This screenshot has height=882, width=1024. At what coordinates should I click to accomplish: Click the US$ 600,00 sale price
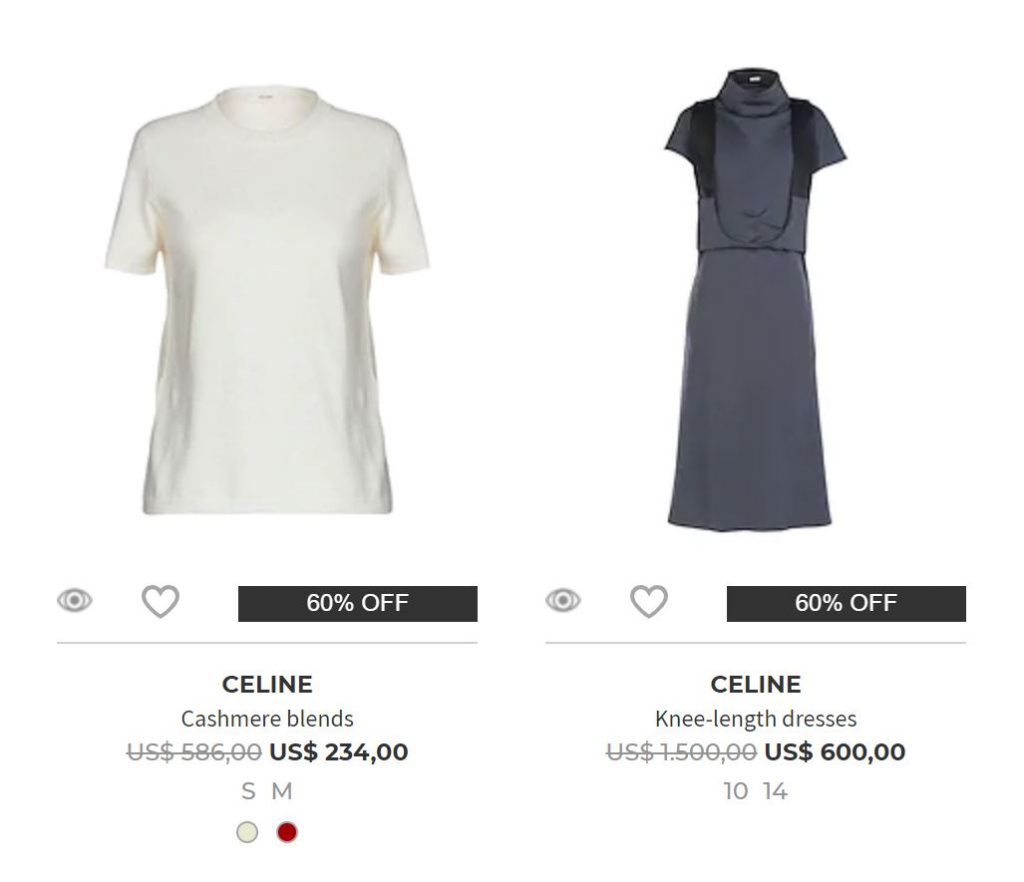[834, 752]
